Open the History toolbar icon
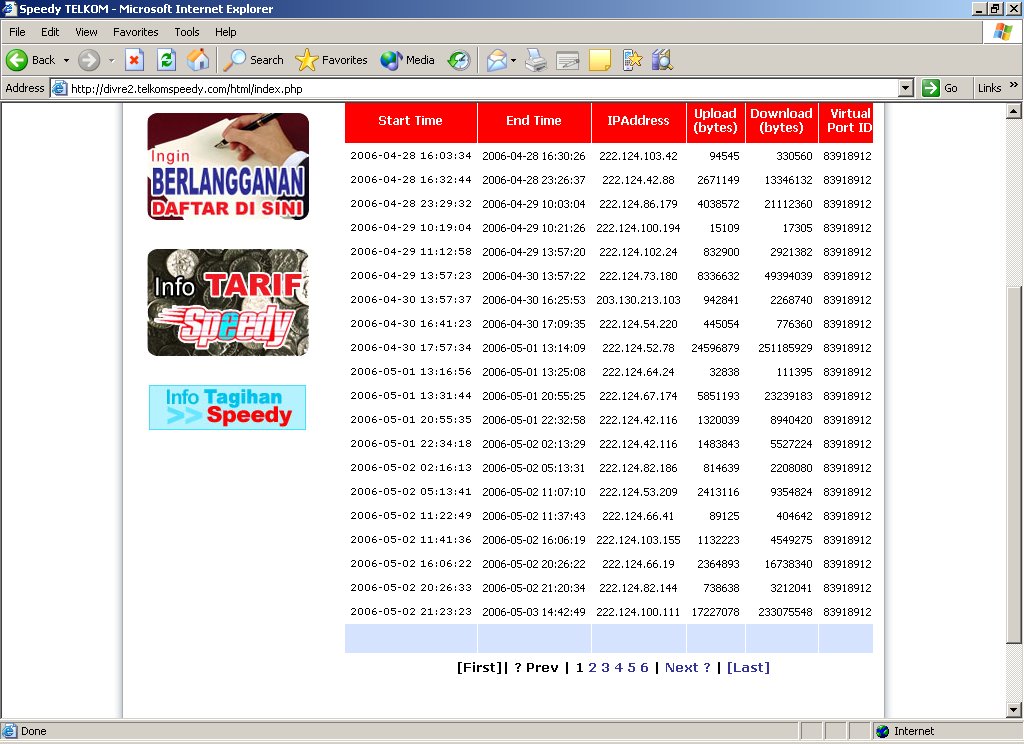 459,60
